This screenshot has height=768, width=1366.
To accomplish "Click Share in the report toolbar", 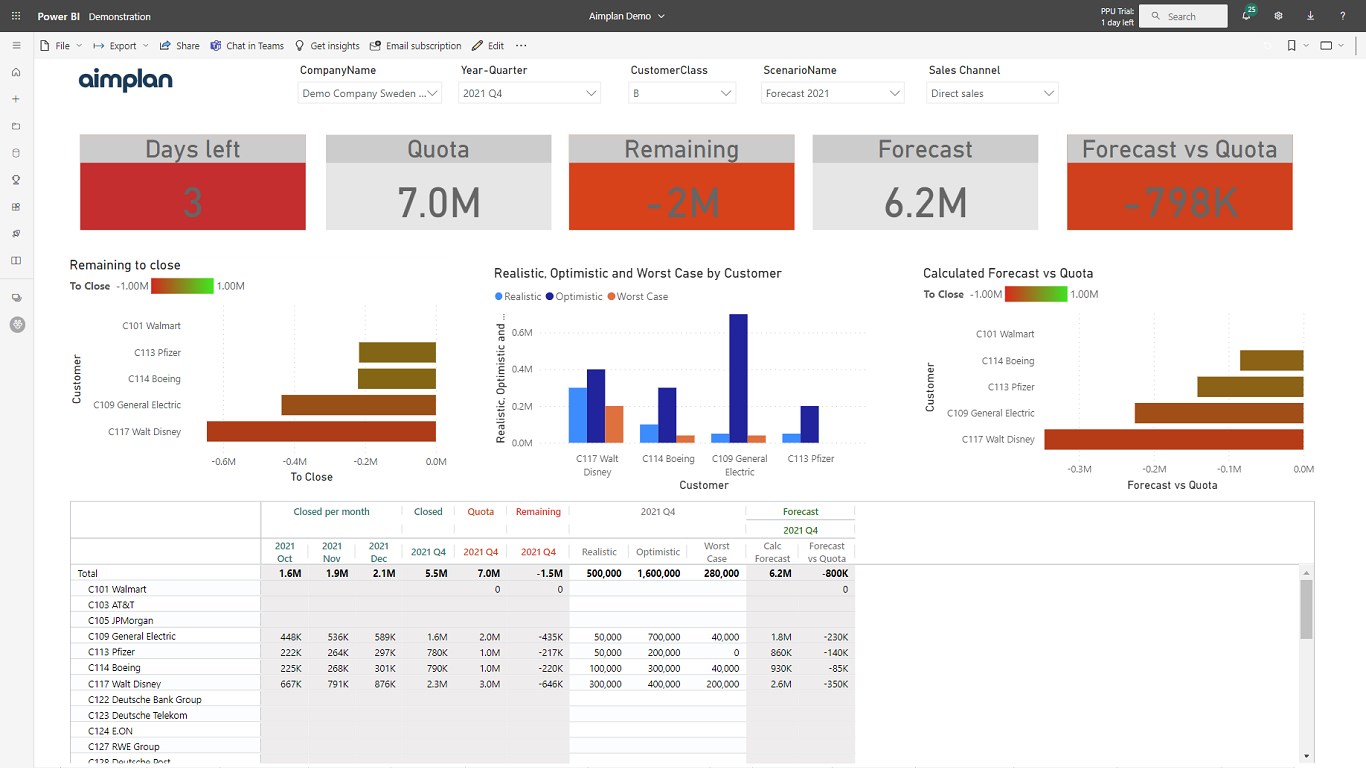I will coord(179,46).
